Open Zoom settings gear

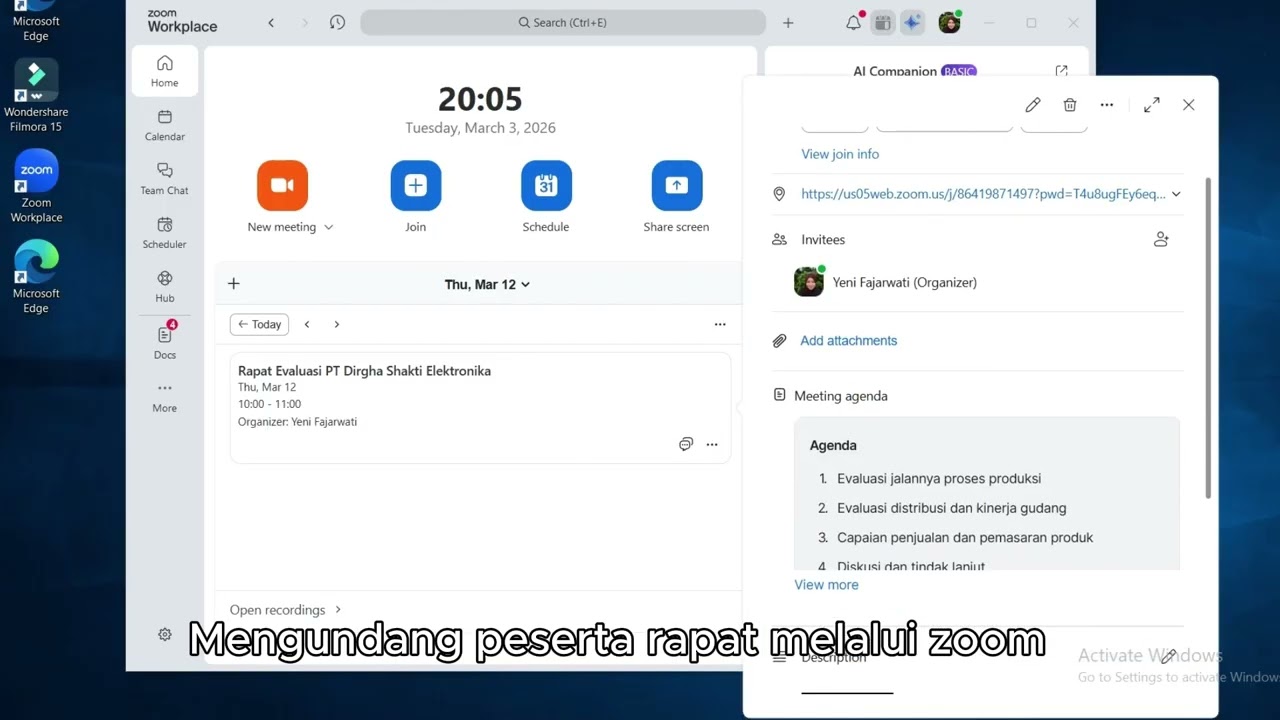tap(165, 634)
